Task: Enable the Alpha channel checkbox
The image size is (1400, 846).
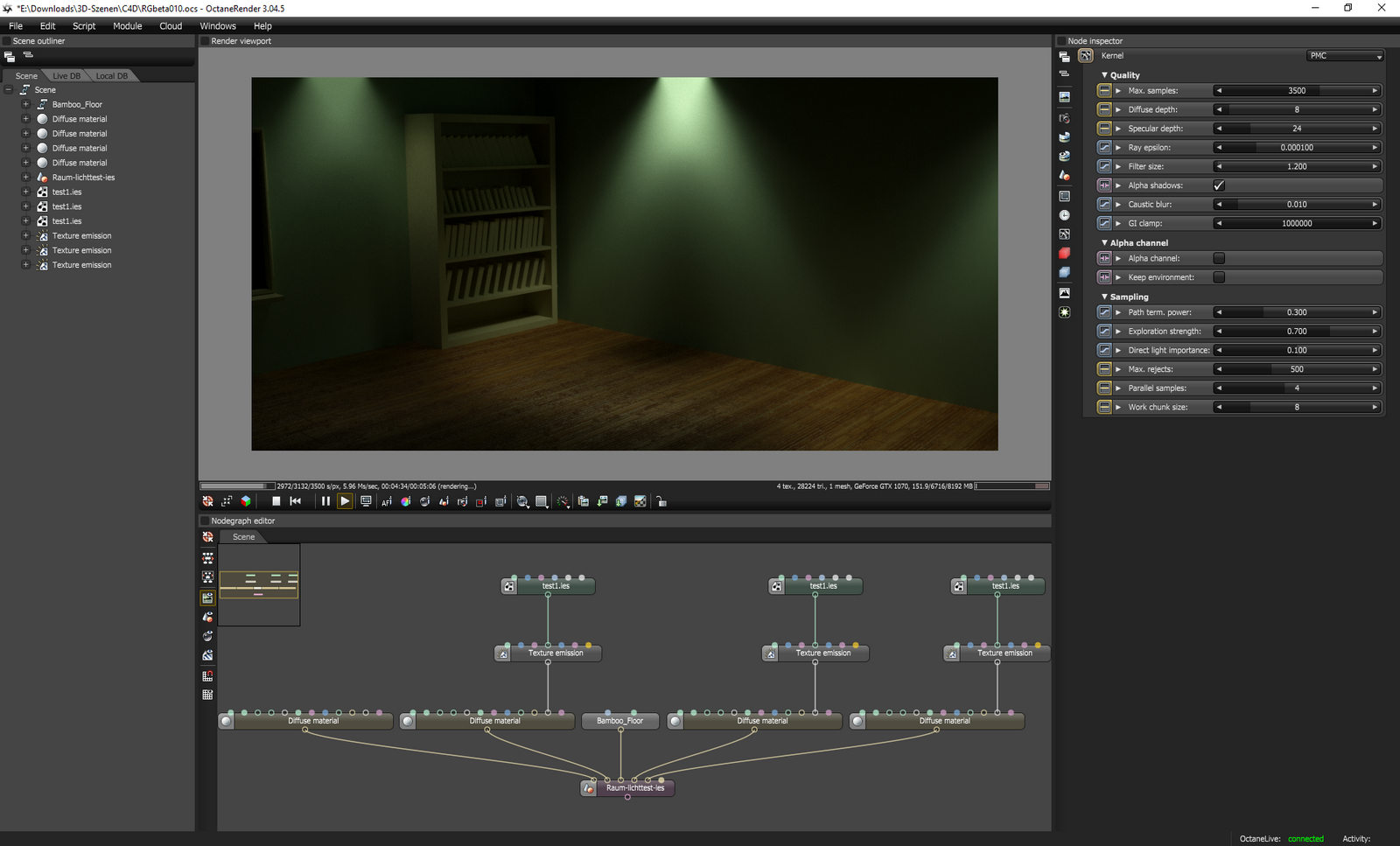Action: (x=1219, y=258)
